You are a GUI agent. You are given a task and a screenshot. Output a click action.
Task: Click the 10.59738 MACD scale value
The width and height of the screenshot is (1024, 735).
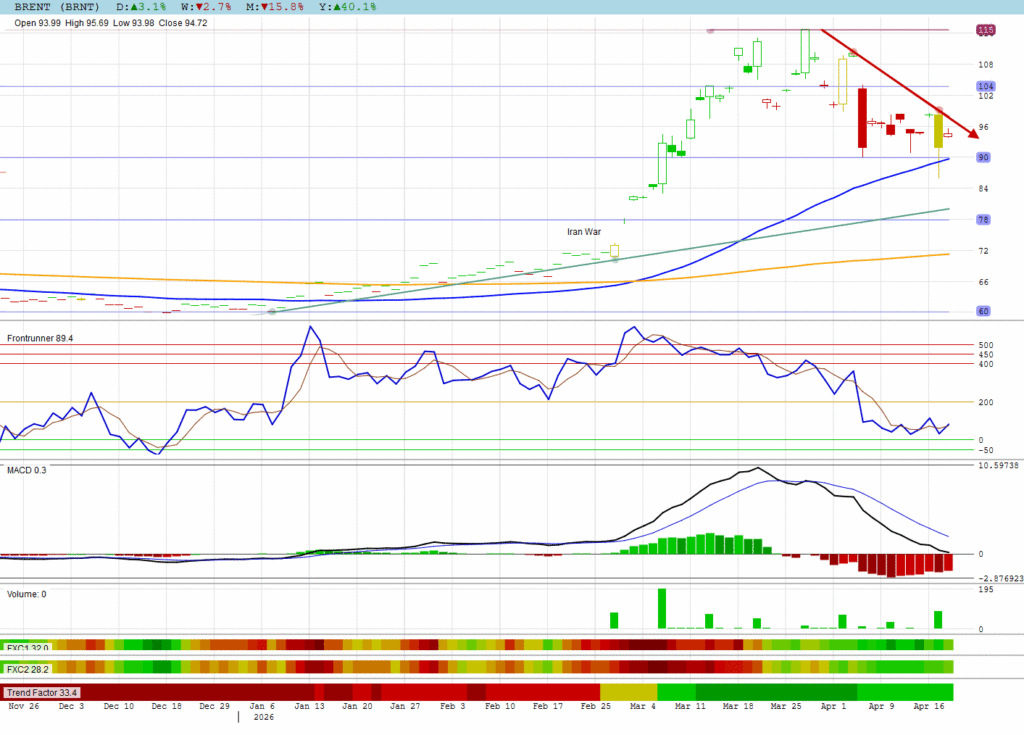996,465
